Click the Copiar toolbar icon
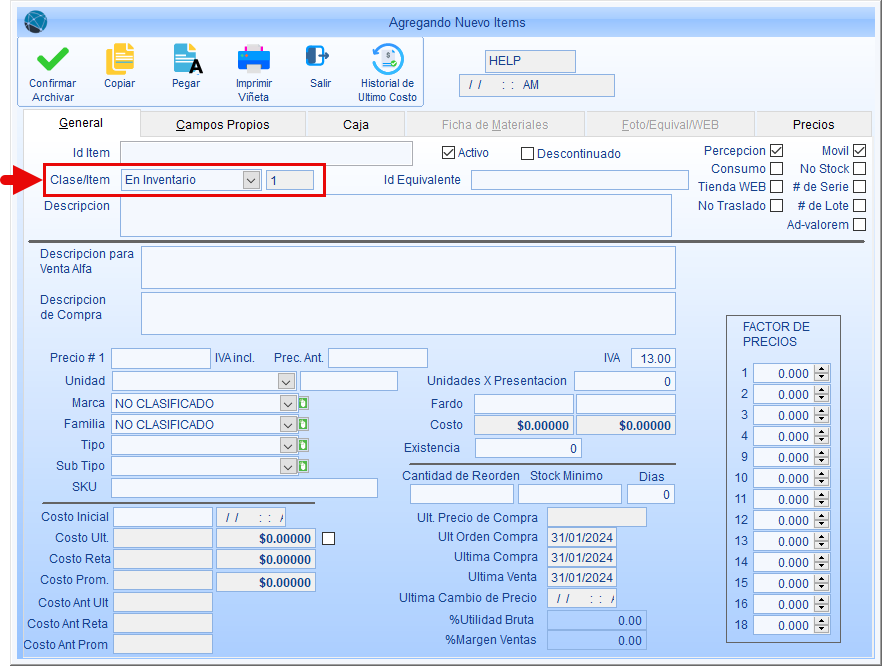Viewport: 882px width, 666px height. click(120, 59)
